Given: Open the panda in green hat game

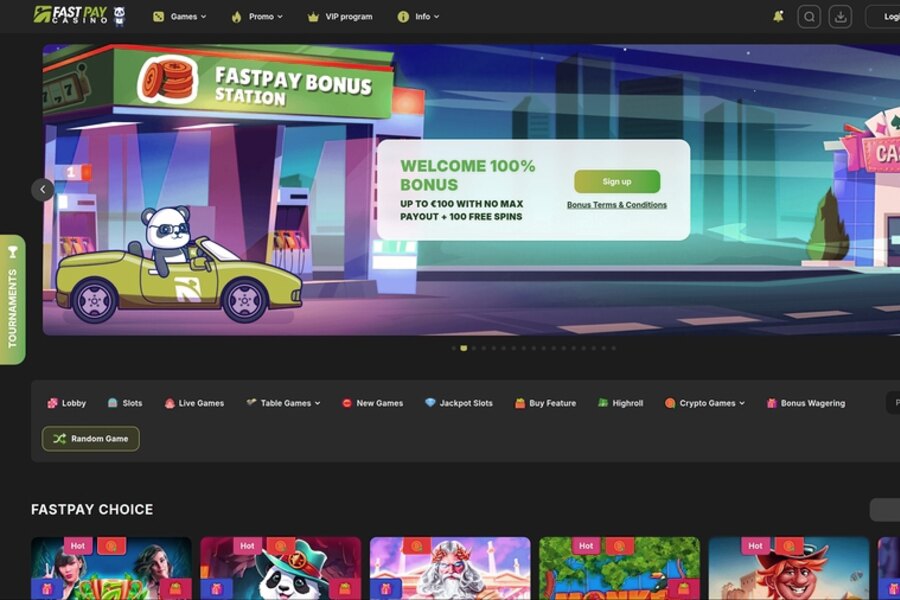Looking at the screenshot, I should click(281, 568).
